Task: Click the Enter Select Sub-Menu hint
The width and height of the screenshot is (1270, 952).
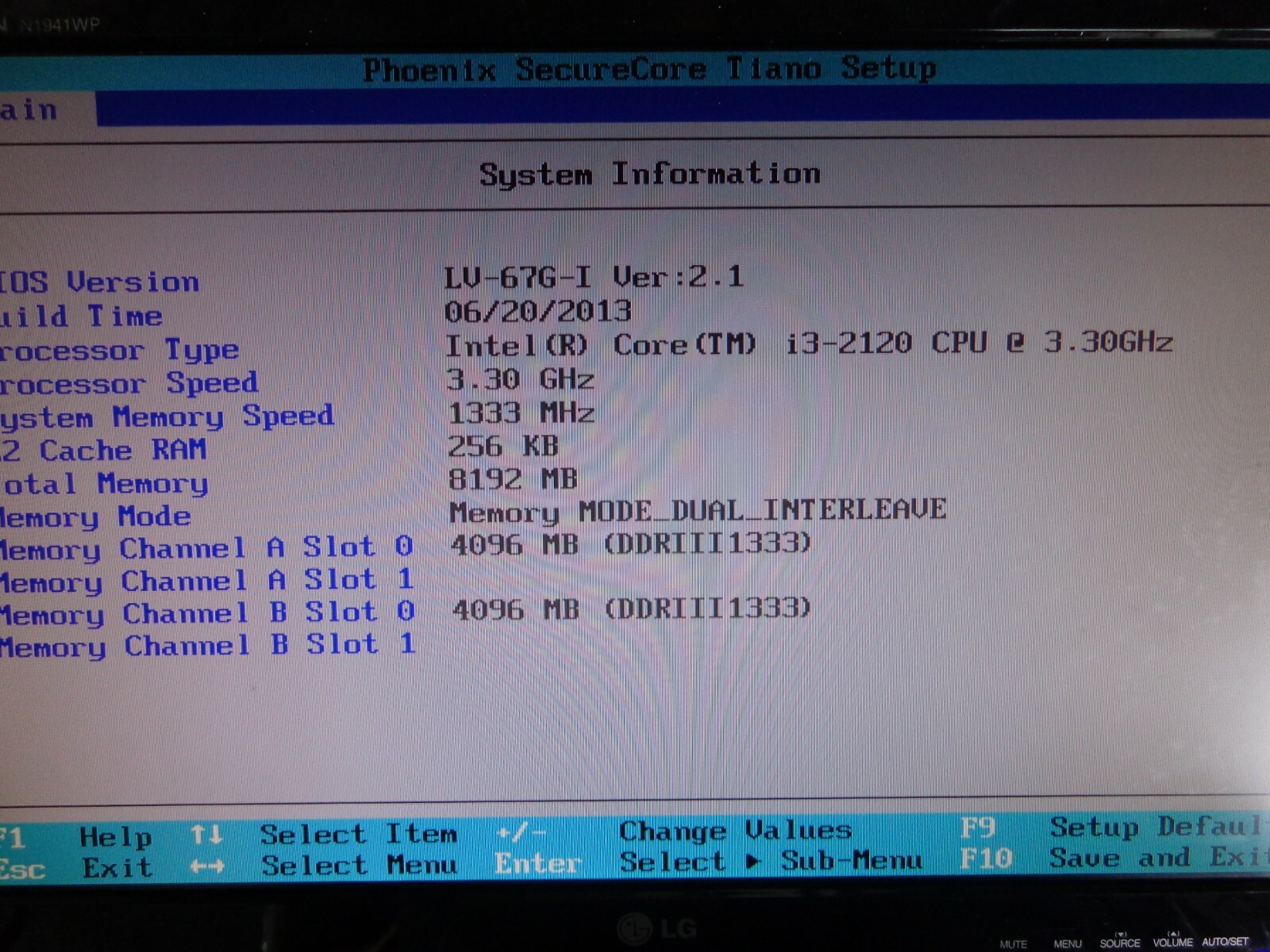Action: click(709, 862)
